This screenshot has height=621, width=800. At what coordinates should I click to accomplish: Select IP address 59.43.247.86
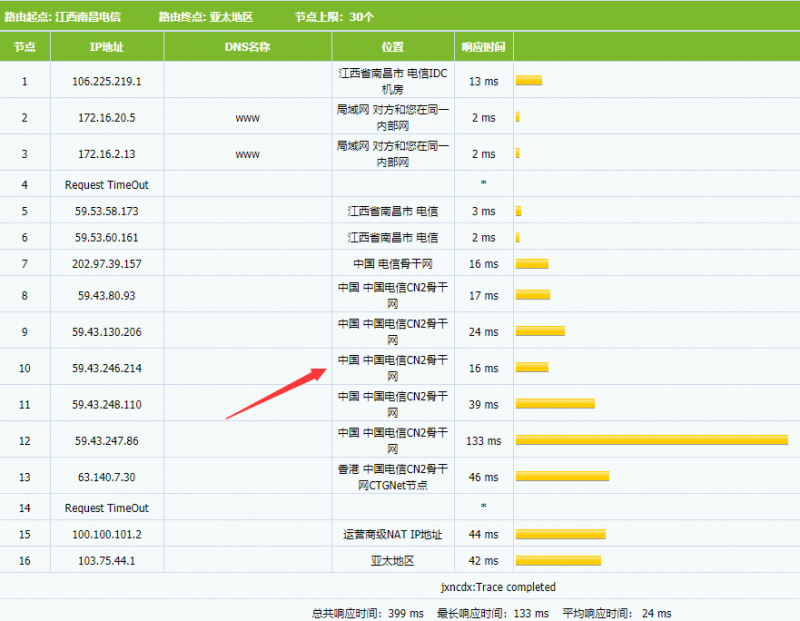(107, 441)
